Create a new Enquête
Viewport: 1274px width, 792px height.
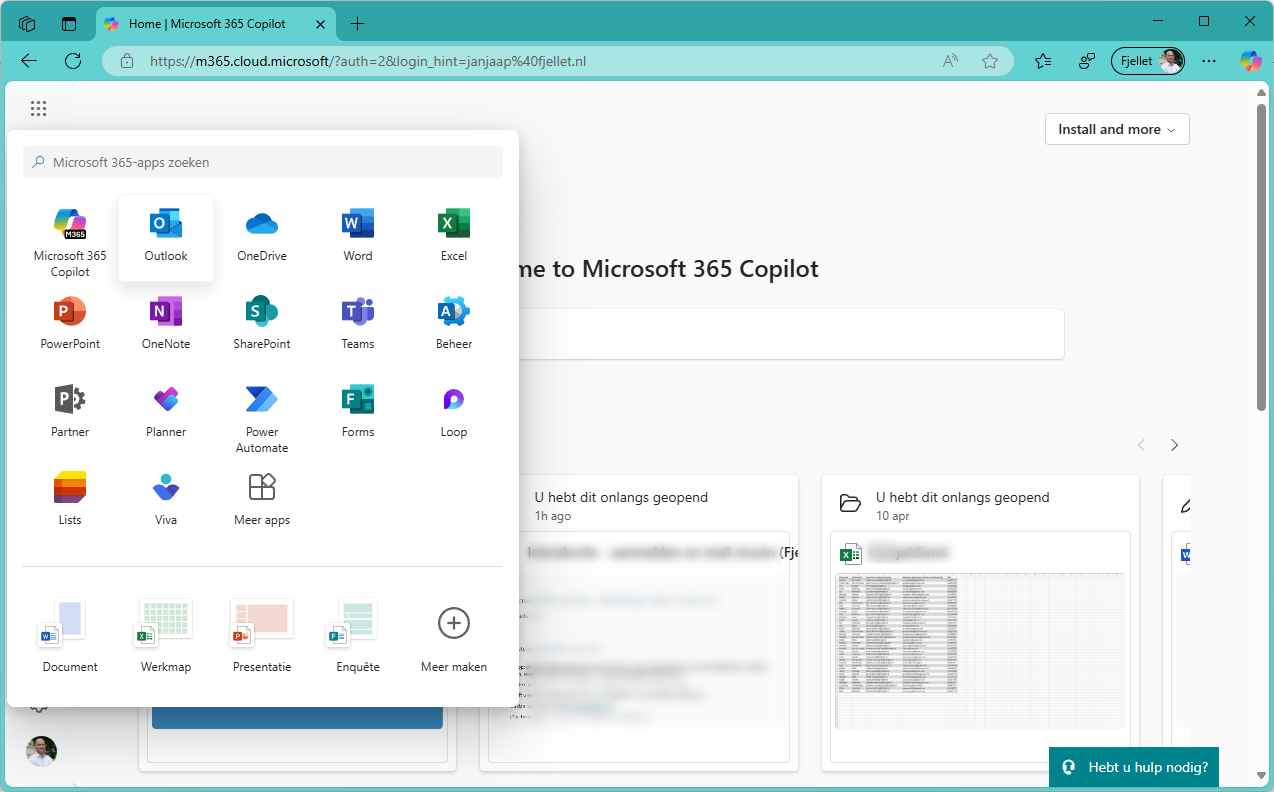358,636
